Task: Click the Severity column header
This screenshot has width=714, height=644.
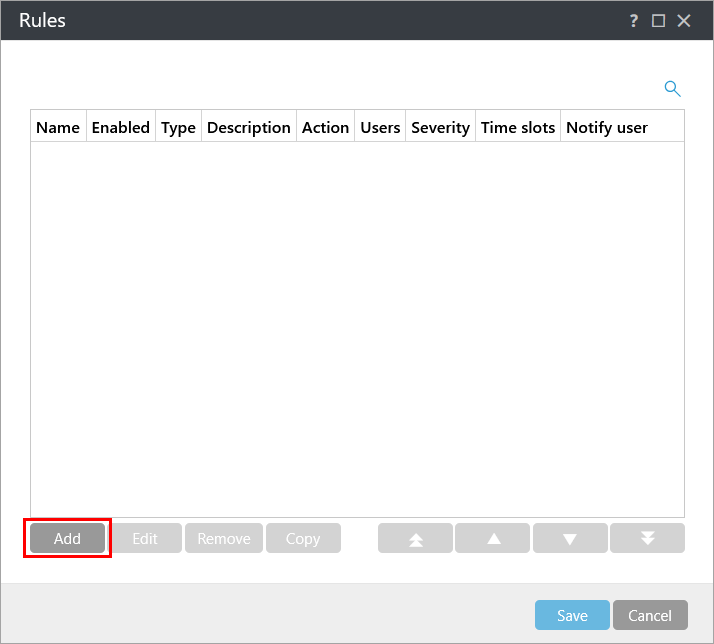Action: click(440, 127)
